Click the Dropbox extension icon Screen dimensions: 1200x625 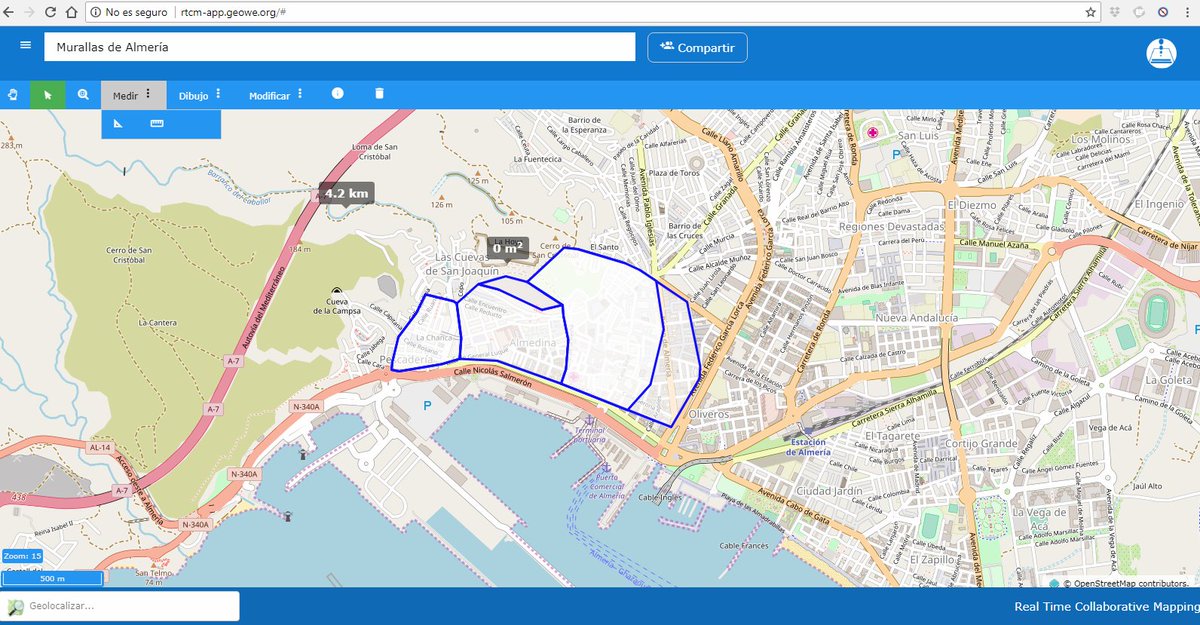[x=1114, y=12]
